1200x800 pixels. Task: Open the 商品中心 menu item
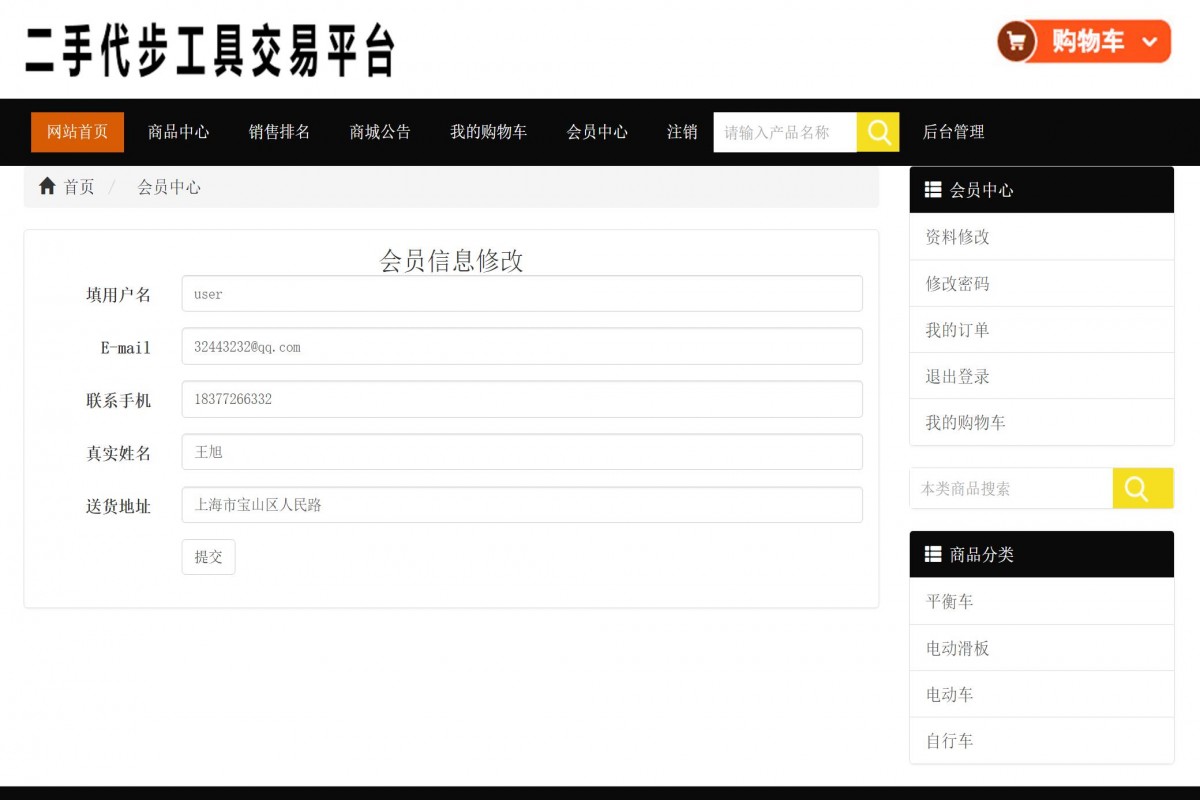(x=178, y=132)
